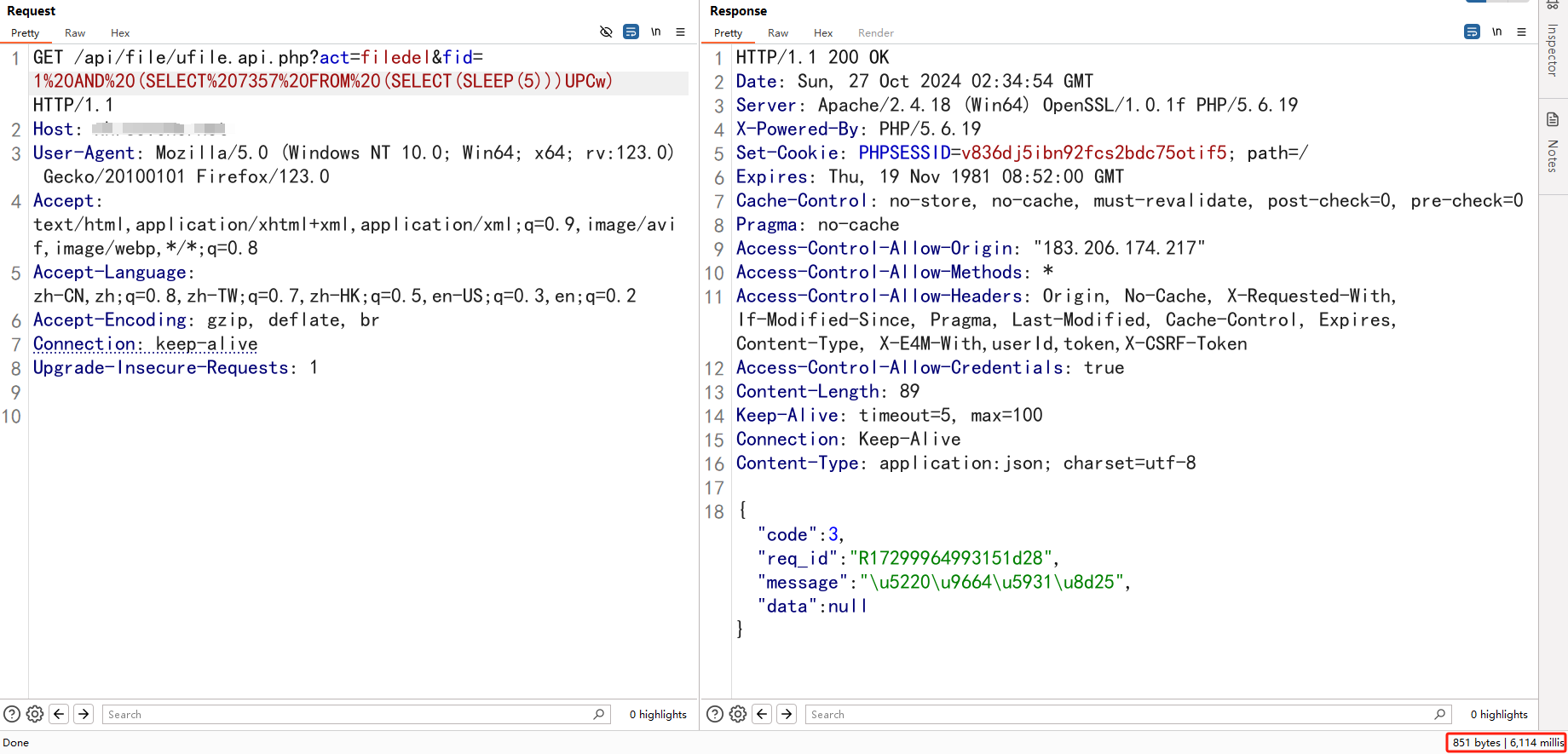
Task: Click the Accept-Language request header
Action: (x=334, y=284)
